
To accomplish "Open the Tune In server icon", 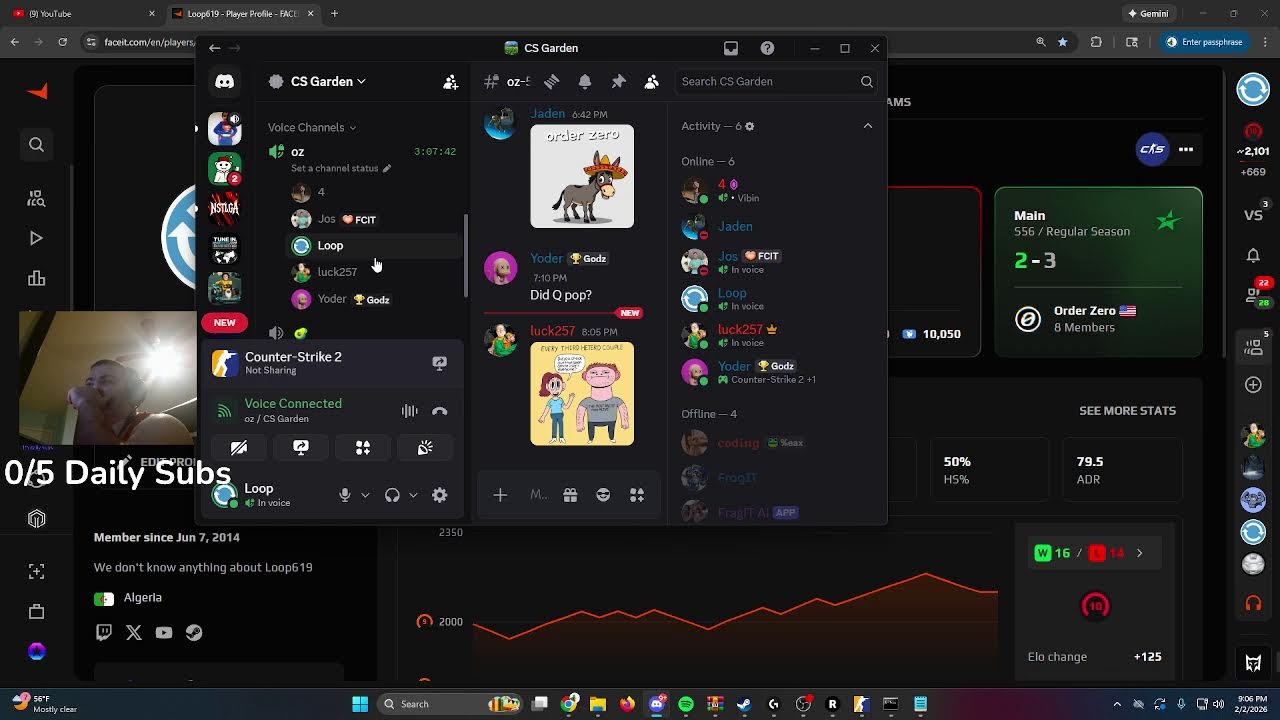I will 224,248.
